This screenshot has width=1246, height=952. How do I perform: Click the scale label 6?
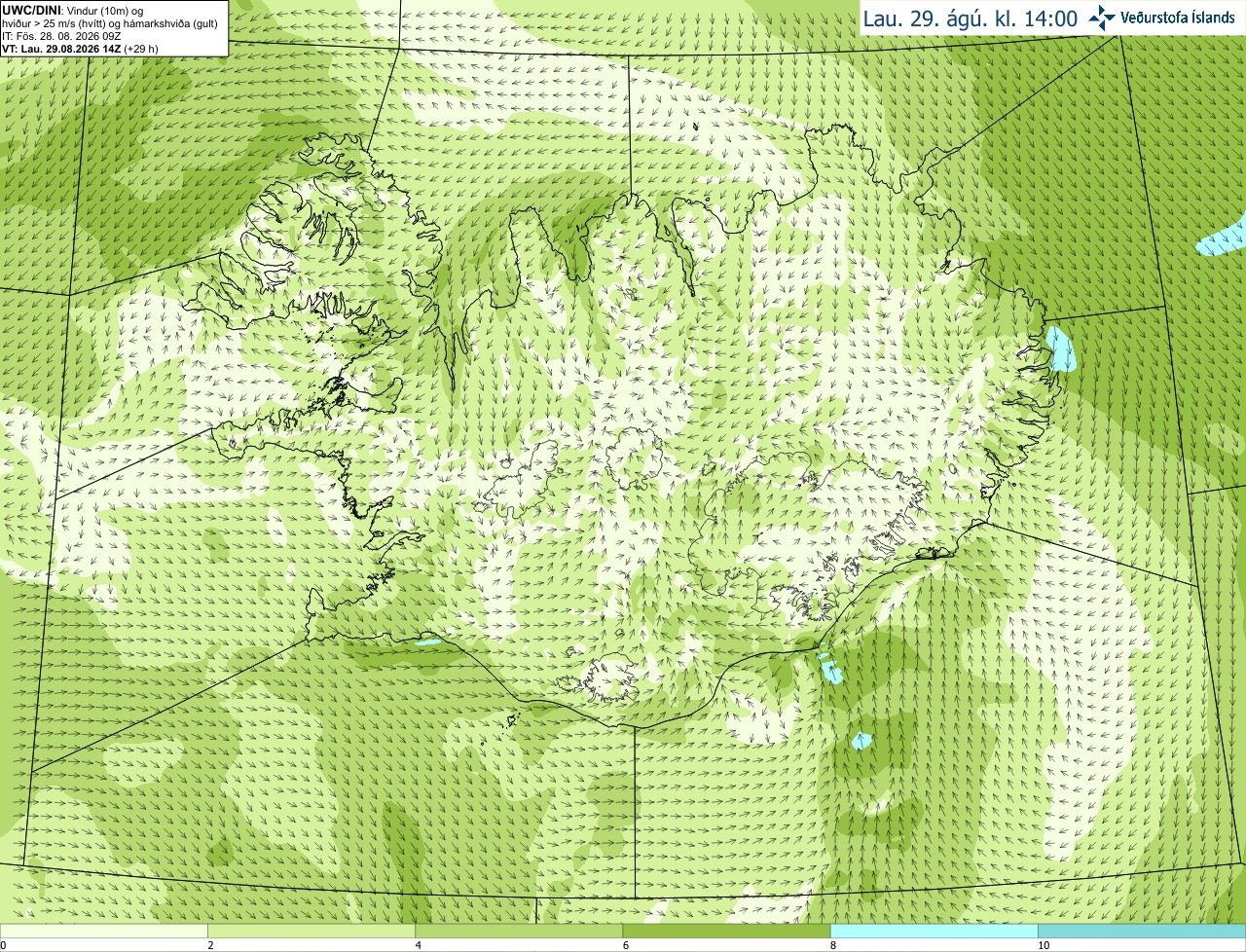point(626,945)
